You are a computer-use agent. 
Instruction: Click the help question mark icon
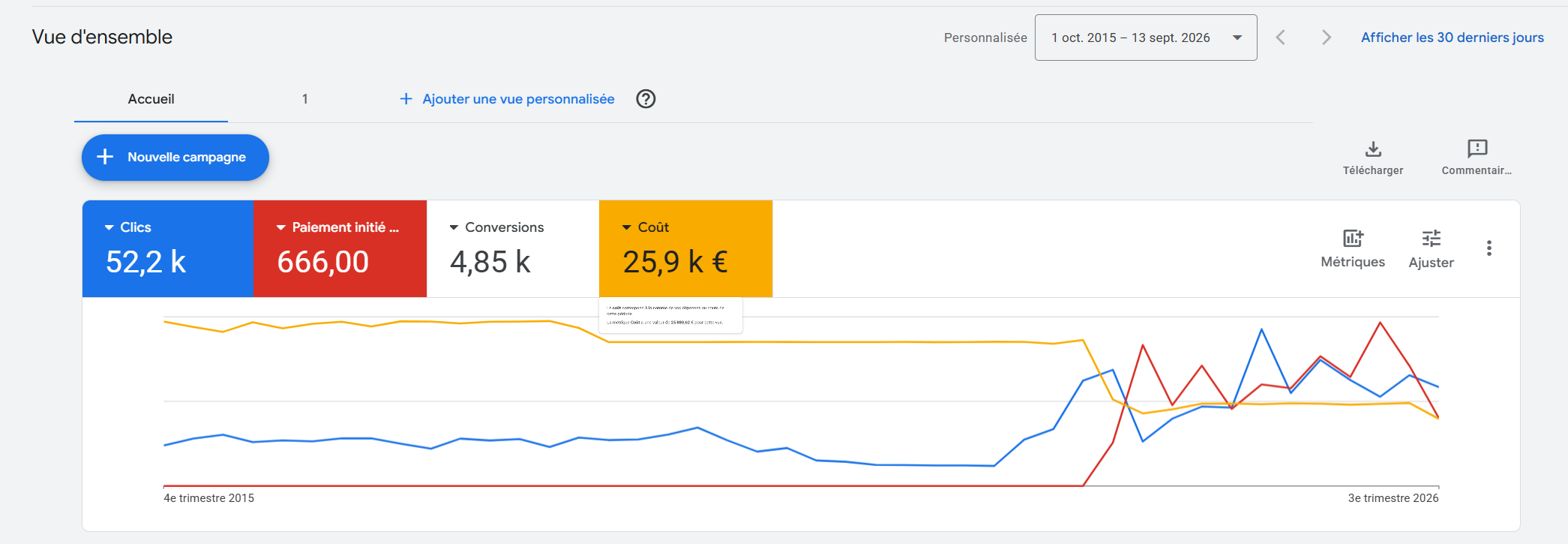click(x=646, y=99)
